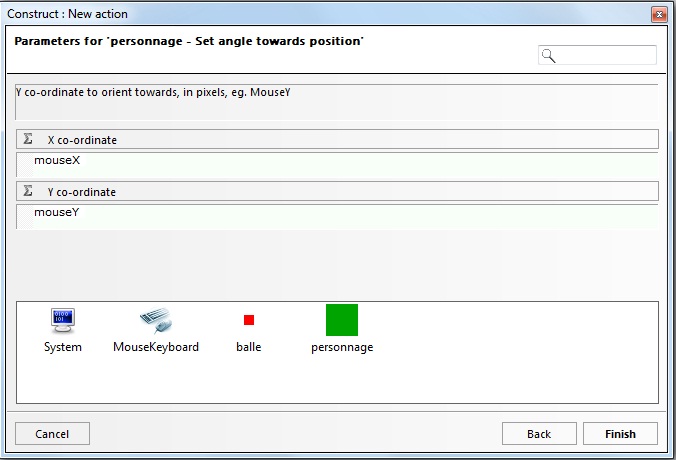Focus the search text box
The height and width of the screenshot is (460, 676).
click(x=606, y=56)
